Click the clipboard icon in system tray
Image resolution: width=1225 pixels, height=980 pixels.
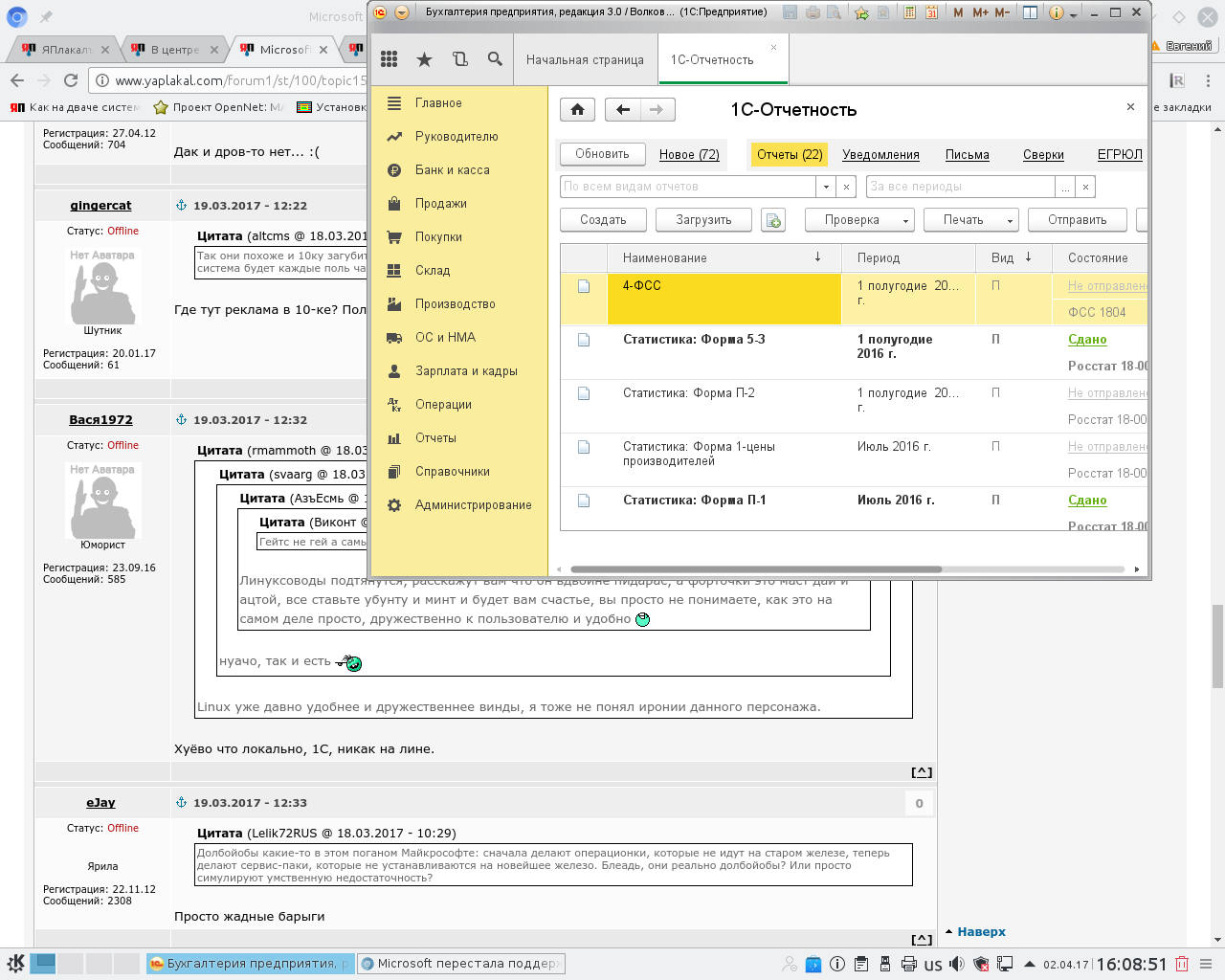pos(861,964)
